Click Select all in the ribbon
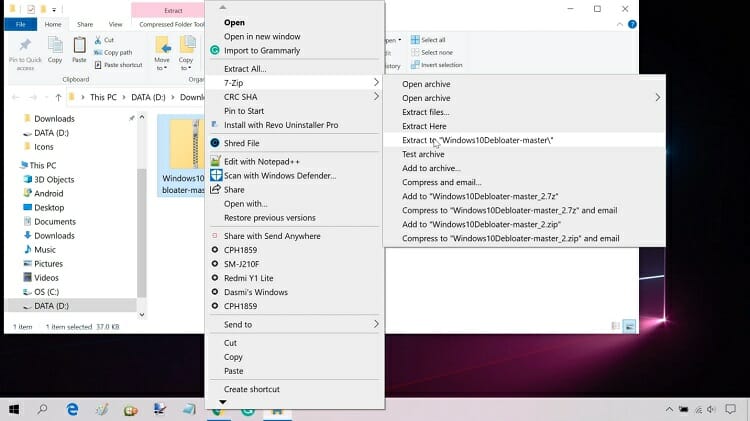This screenshot has height=421, width=750. 428,40
